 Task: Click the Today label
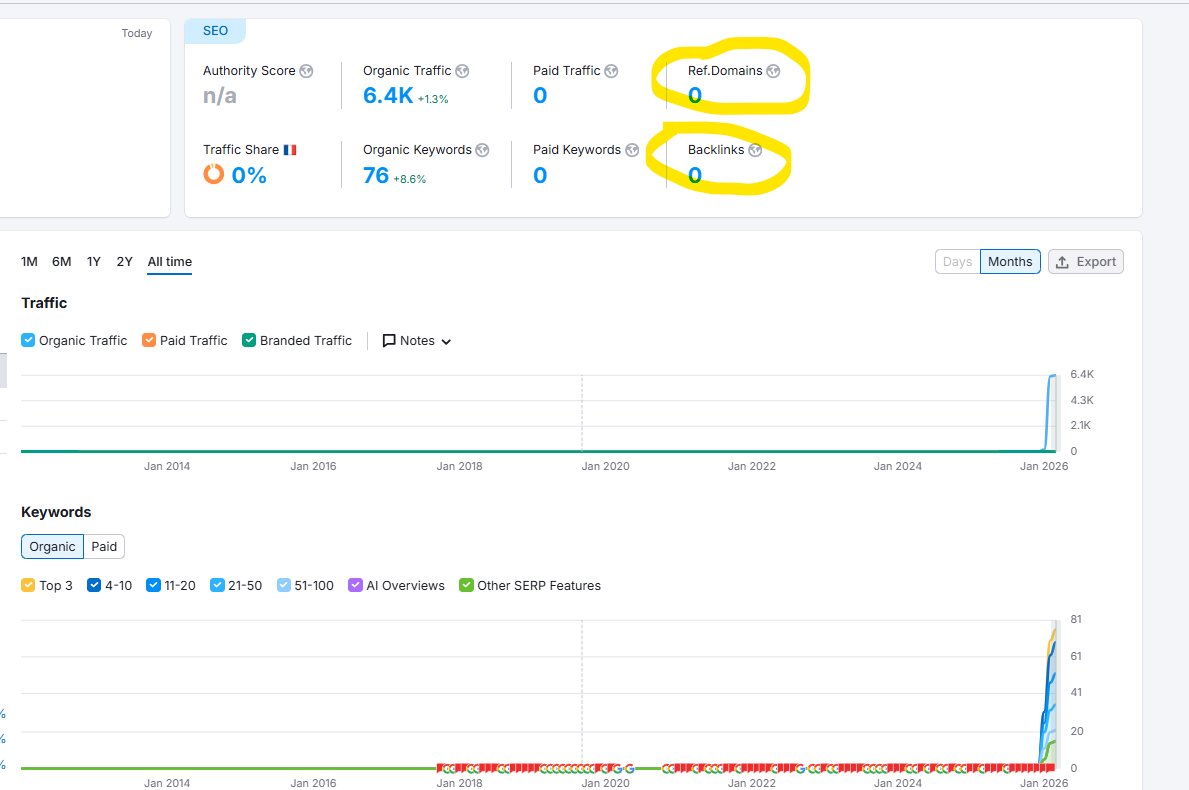click(136, 33)
